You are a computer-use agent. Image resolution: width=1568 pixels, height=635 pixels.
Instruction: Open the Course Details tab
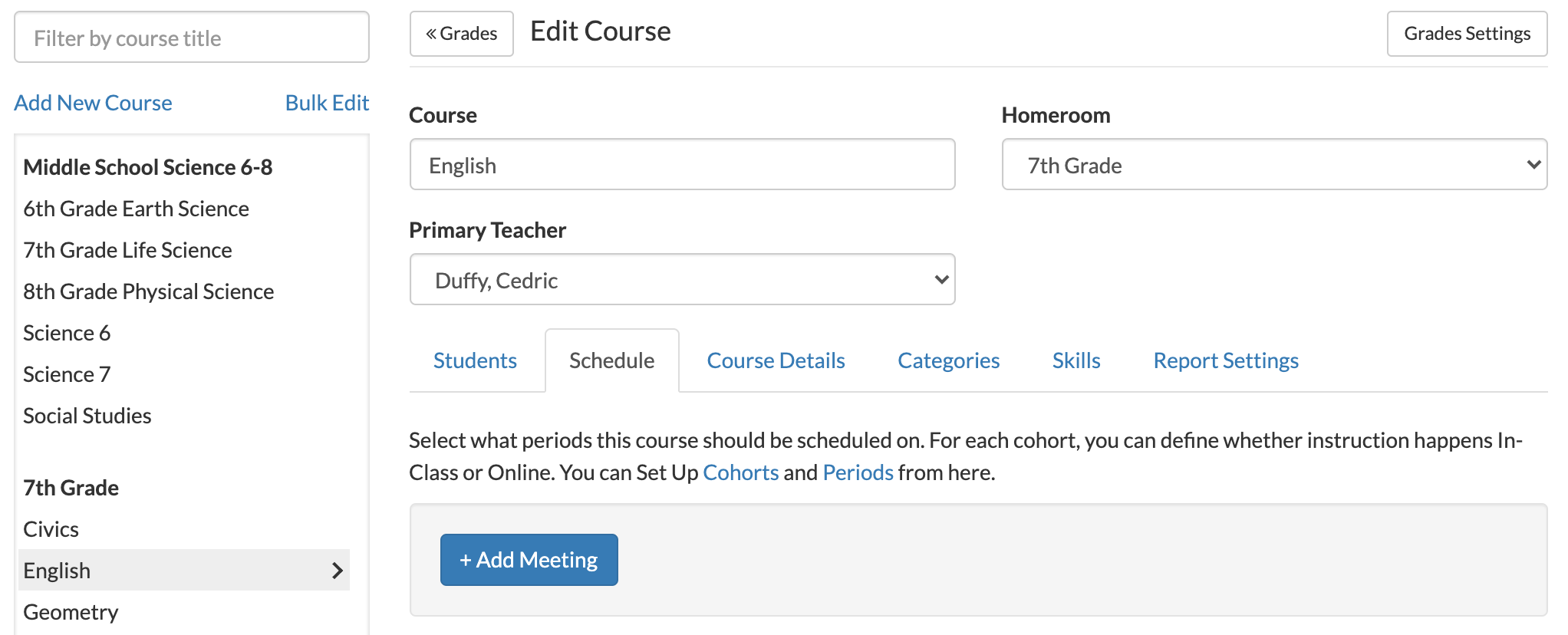[x=776, y=360]
